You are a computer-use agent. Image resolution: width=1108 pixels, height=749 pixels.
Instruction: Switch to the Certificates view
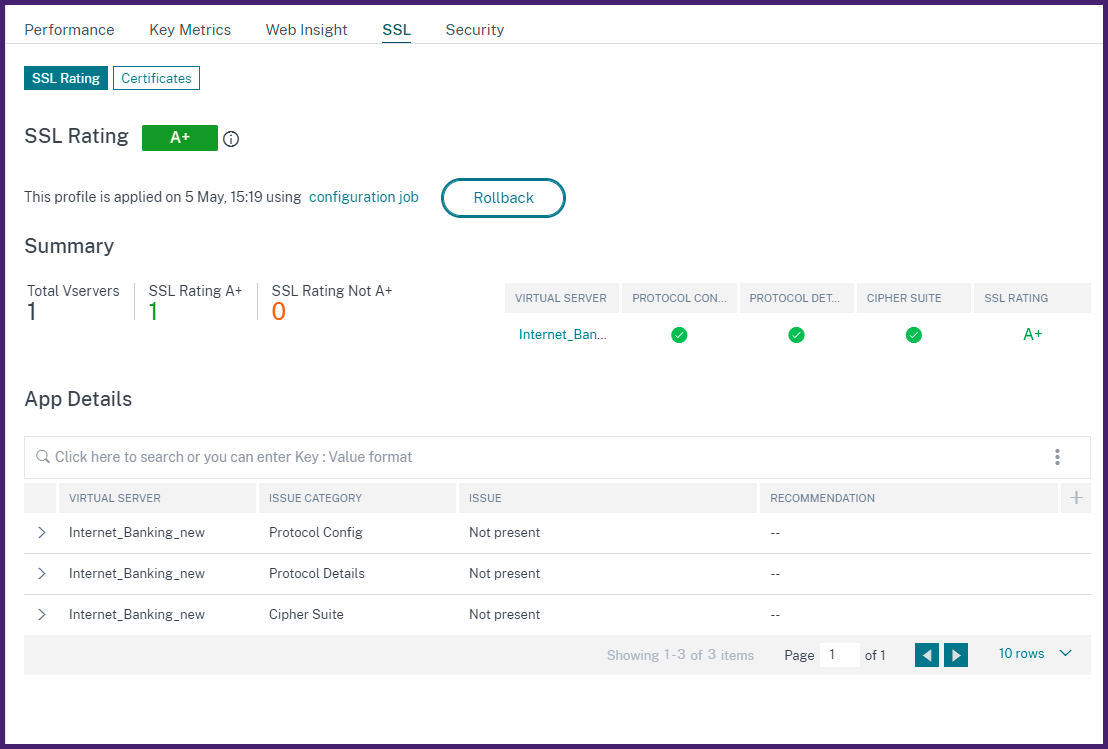click(x=156, y=78)
